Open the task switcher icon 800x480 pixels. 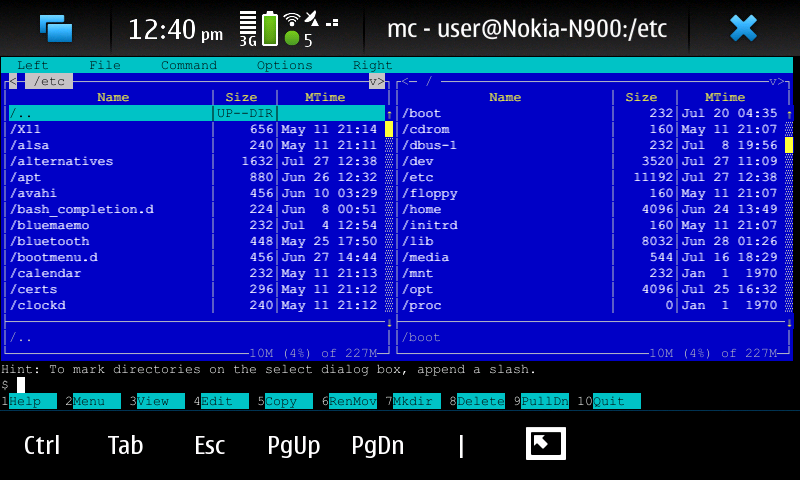coord(56,28)
